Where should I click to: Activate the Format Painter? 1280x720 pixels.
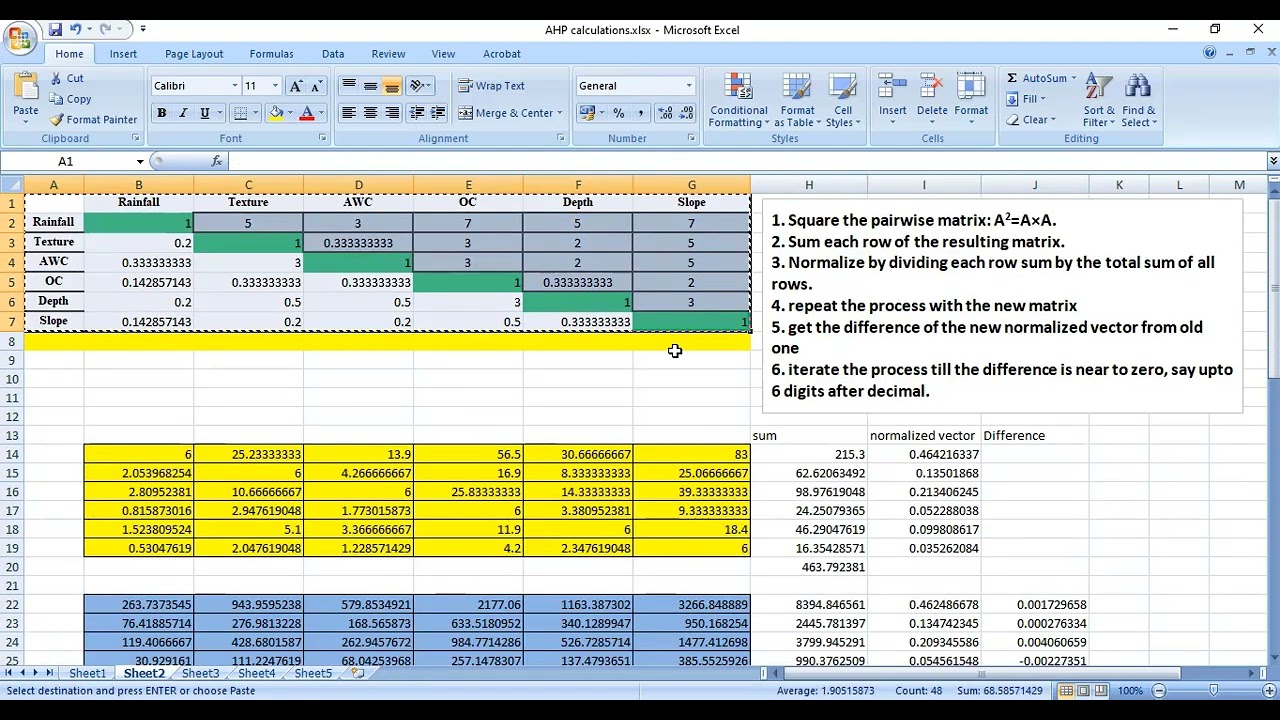point(93,120)
